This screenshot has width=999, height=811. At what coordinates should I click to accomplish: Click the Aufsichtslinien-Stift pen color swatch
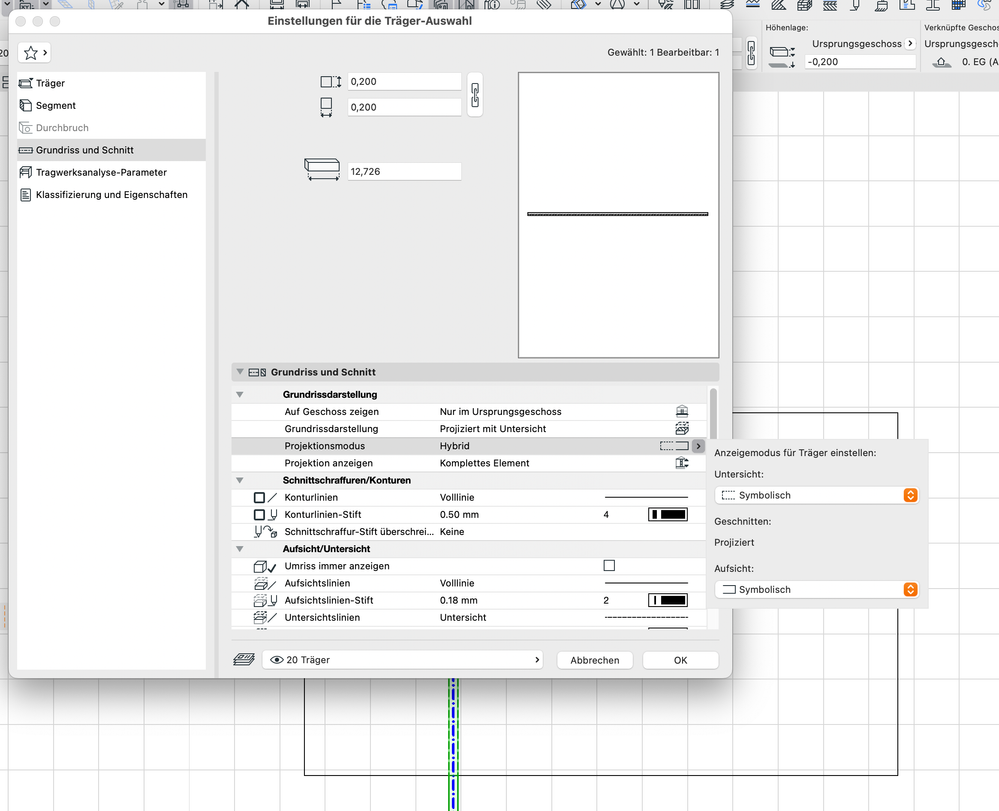pos(668,600)
